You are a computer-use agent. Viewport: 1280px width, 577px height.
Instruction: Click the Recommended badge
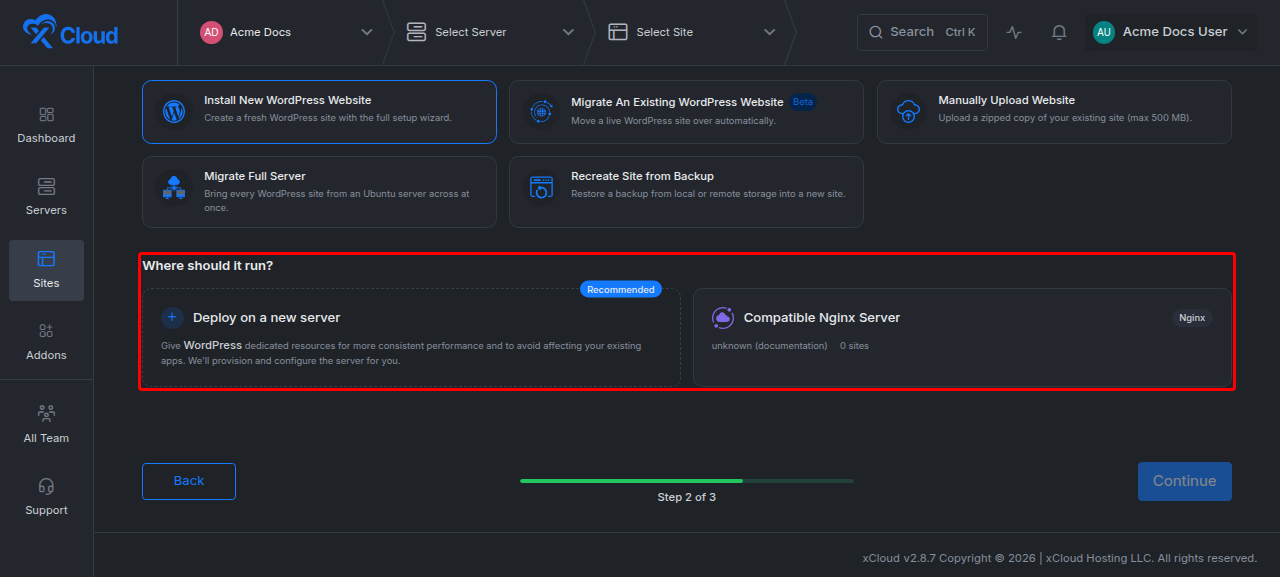tap(621, 289)
